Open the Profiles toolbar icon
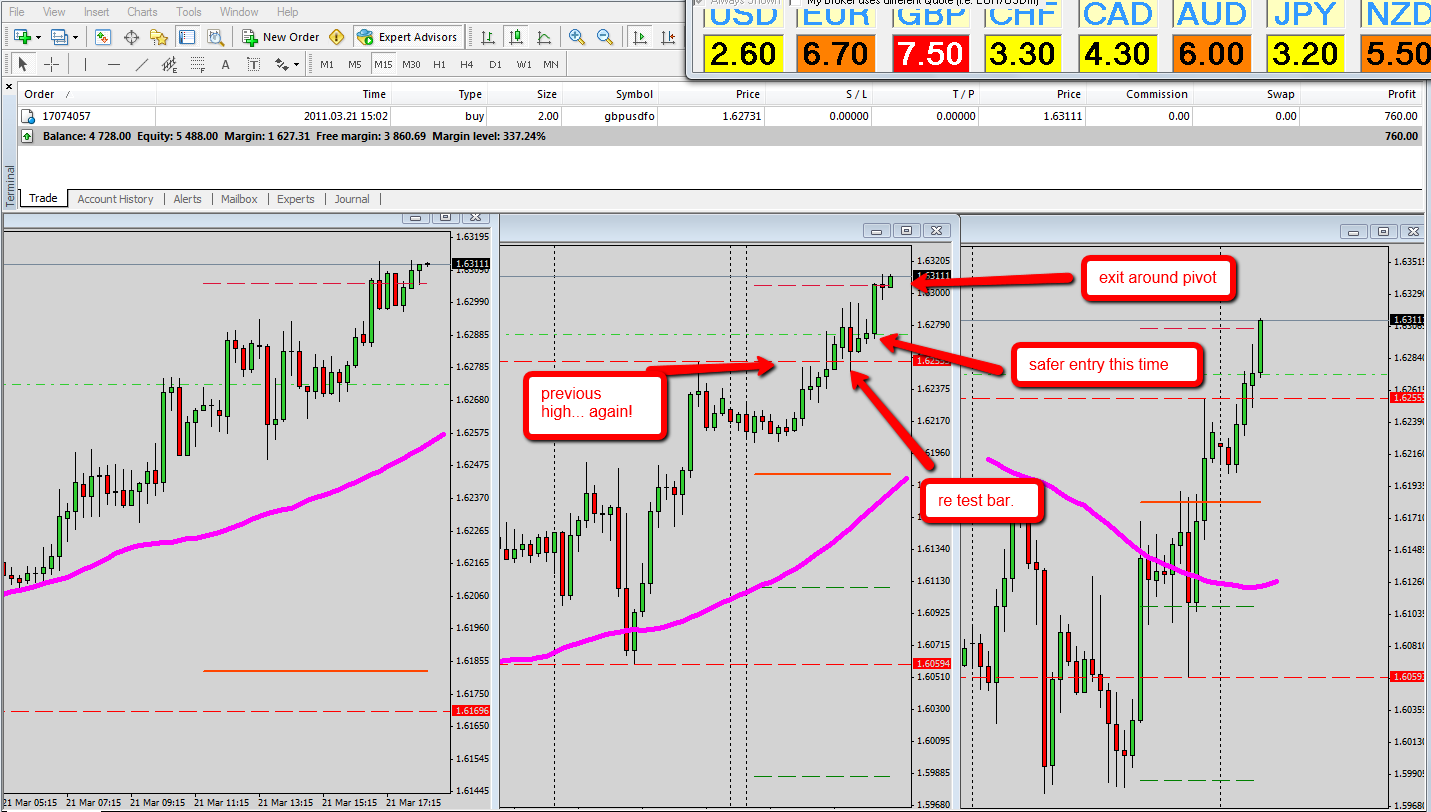This screenshot has width=1431, height=812. 59,37
